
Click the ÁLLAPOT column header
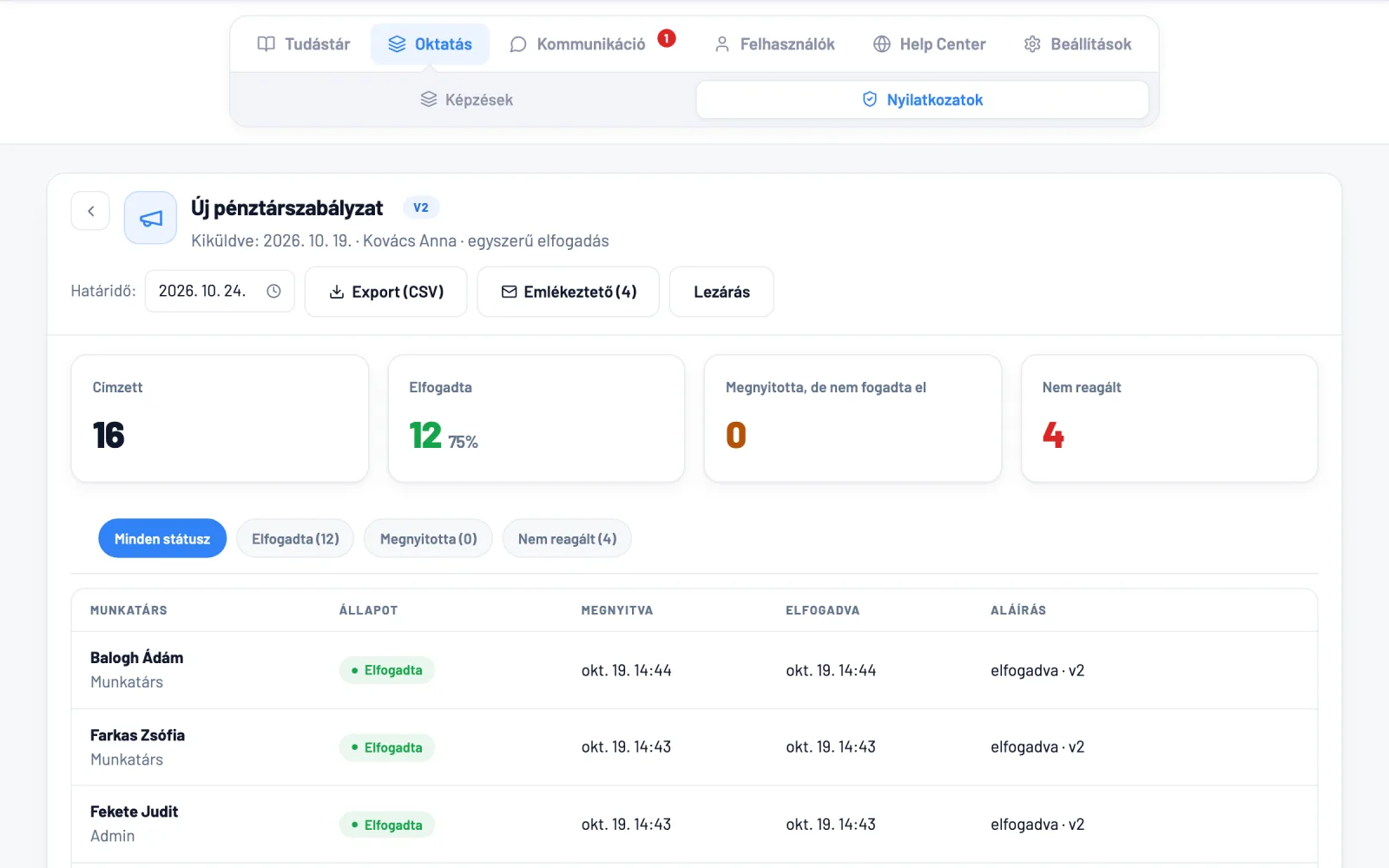tap(368, 610)
